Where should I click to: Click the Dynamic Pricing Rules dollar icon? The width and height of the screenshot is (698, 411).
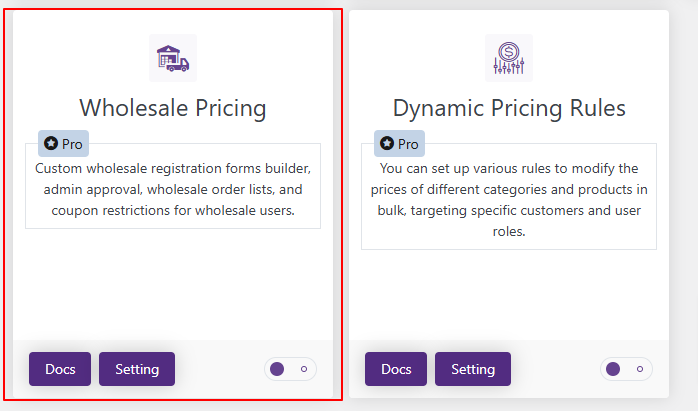508,57
